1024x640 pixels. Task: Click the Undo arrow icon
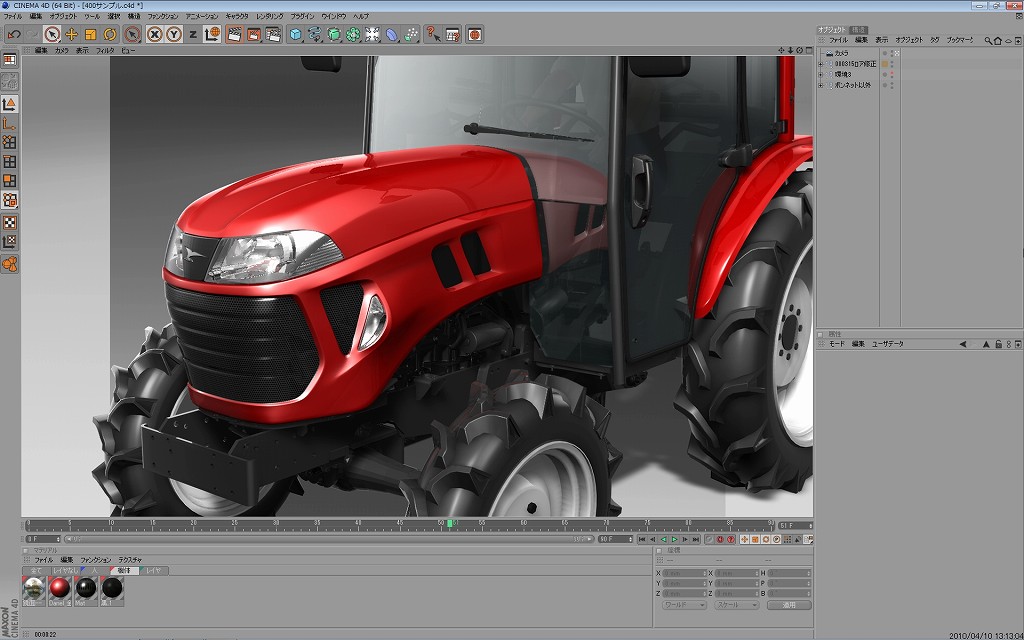(13, 34)
